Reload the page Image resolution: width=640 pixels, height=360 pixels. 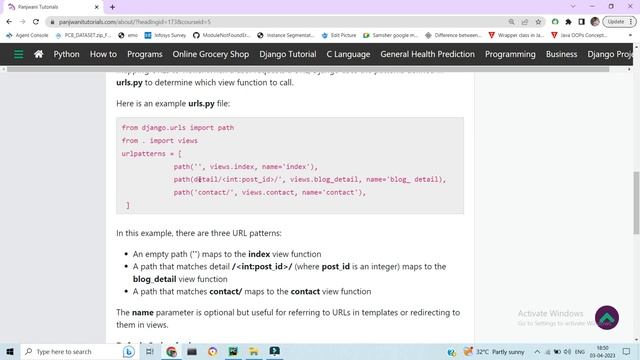point(36,22)
